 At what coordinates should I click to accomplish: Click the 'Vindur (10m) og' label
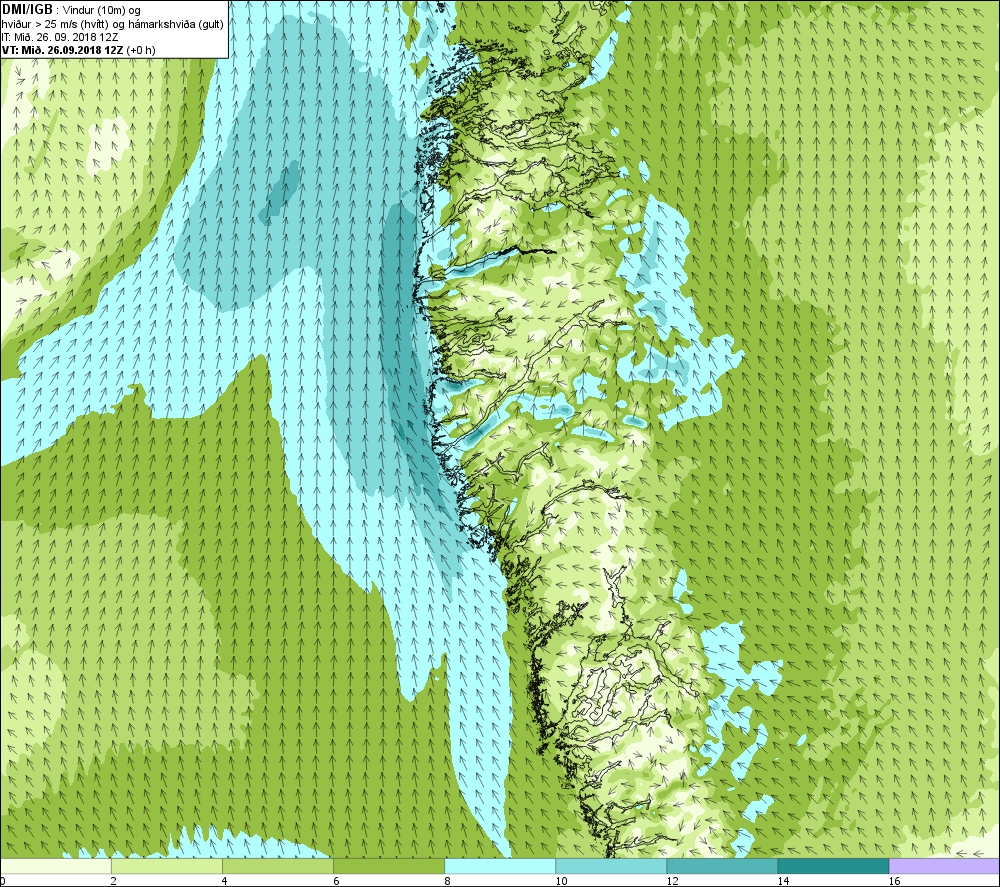click(102, 10)
